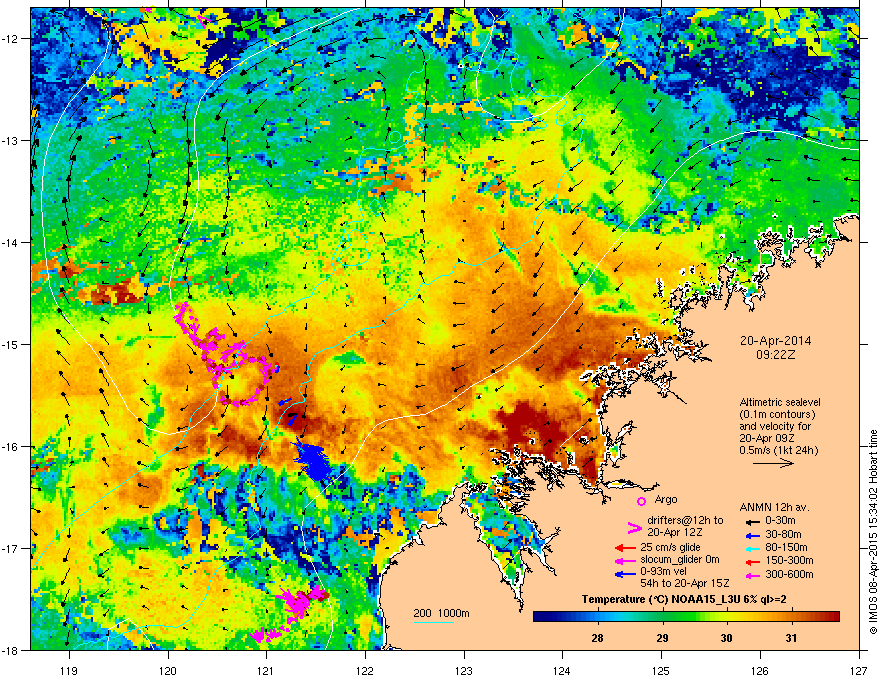
Task: Click the longitude axis label '123'
Action: click(x=464, y=670)
